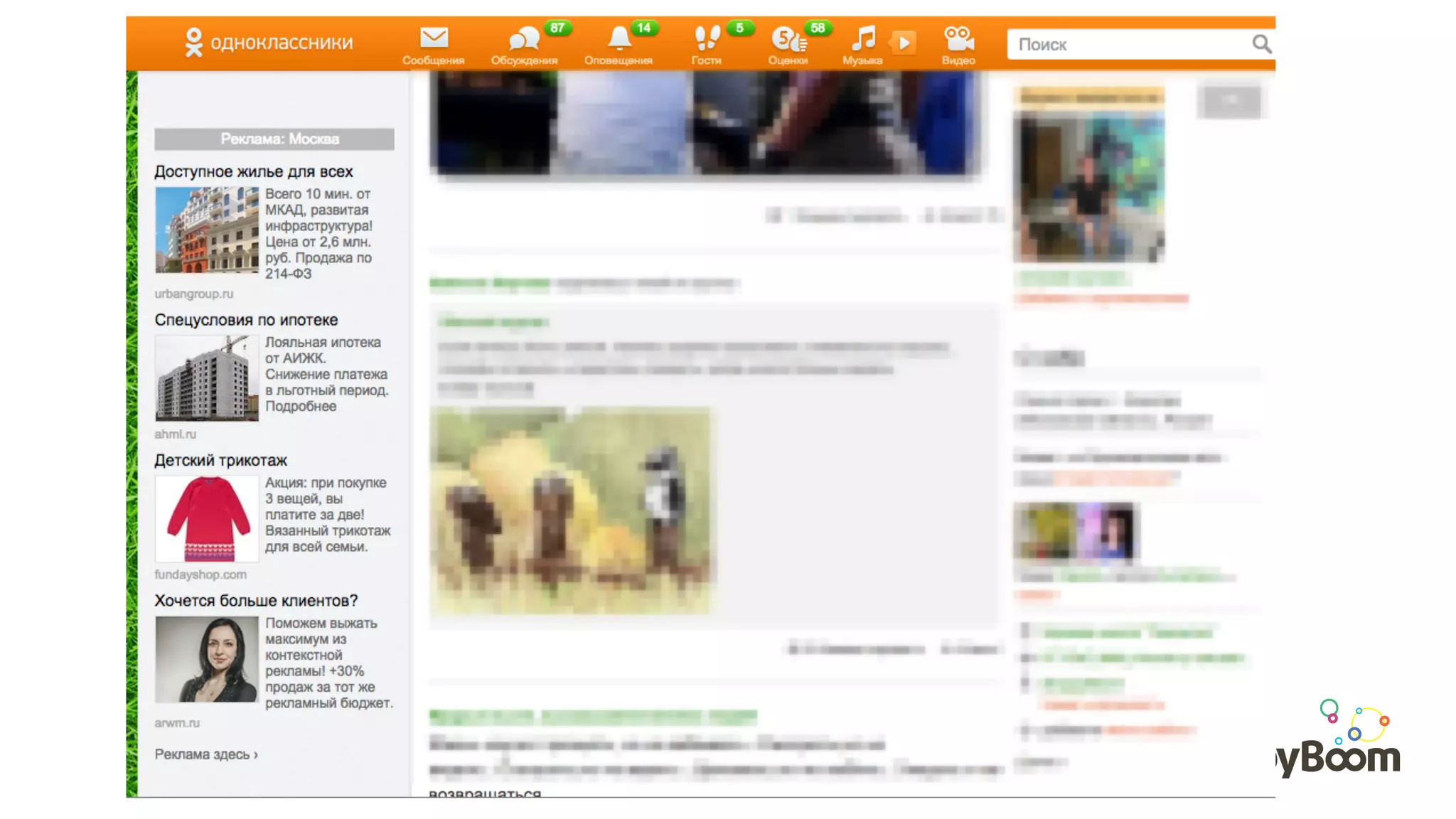The image size is (1456, 819).
Task: Open ad headline Хочется больше клиентов?
Action: [x=256, y=601]
